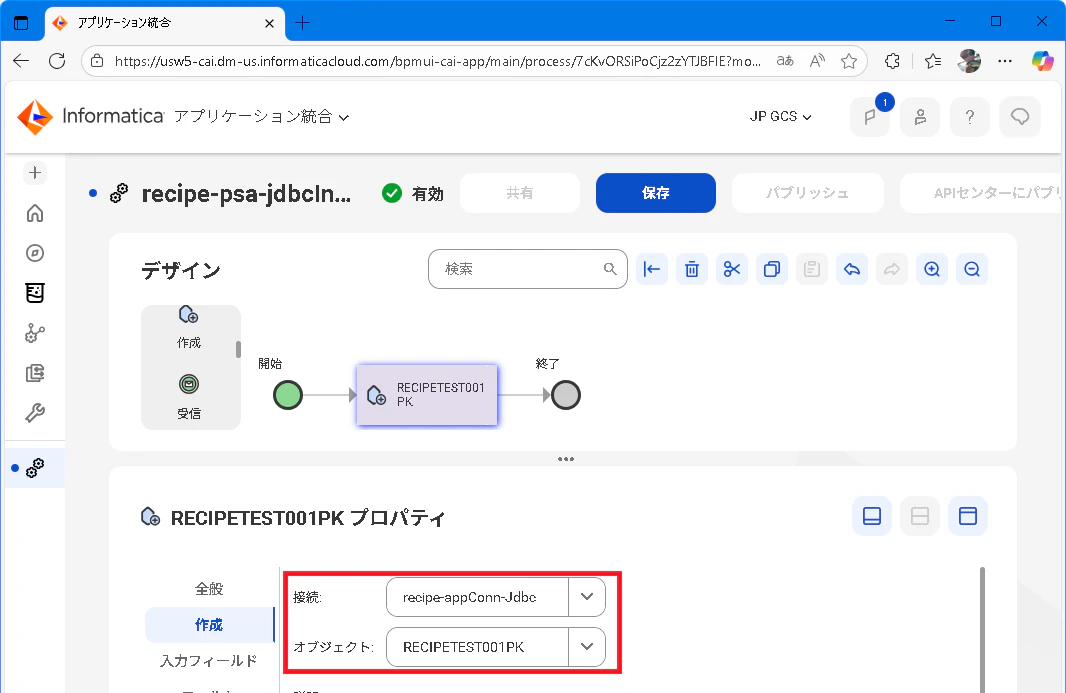Click the パブリッシュ publish button
Screen dimensions: 1066x693
(808, 193)
